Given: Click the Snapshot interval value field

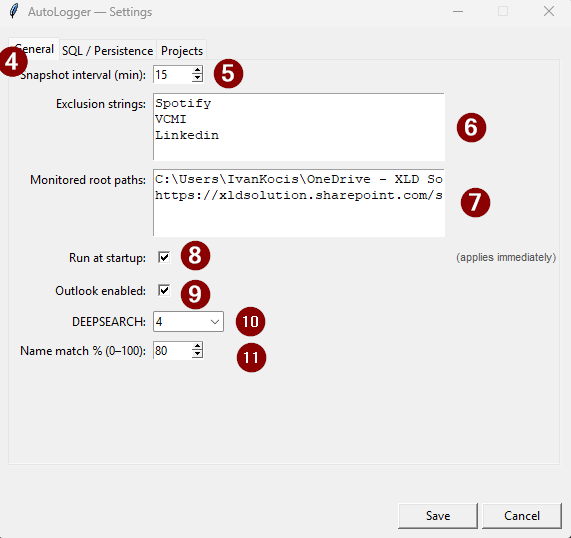Looking at the screenshot, I should click(173, 74).
